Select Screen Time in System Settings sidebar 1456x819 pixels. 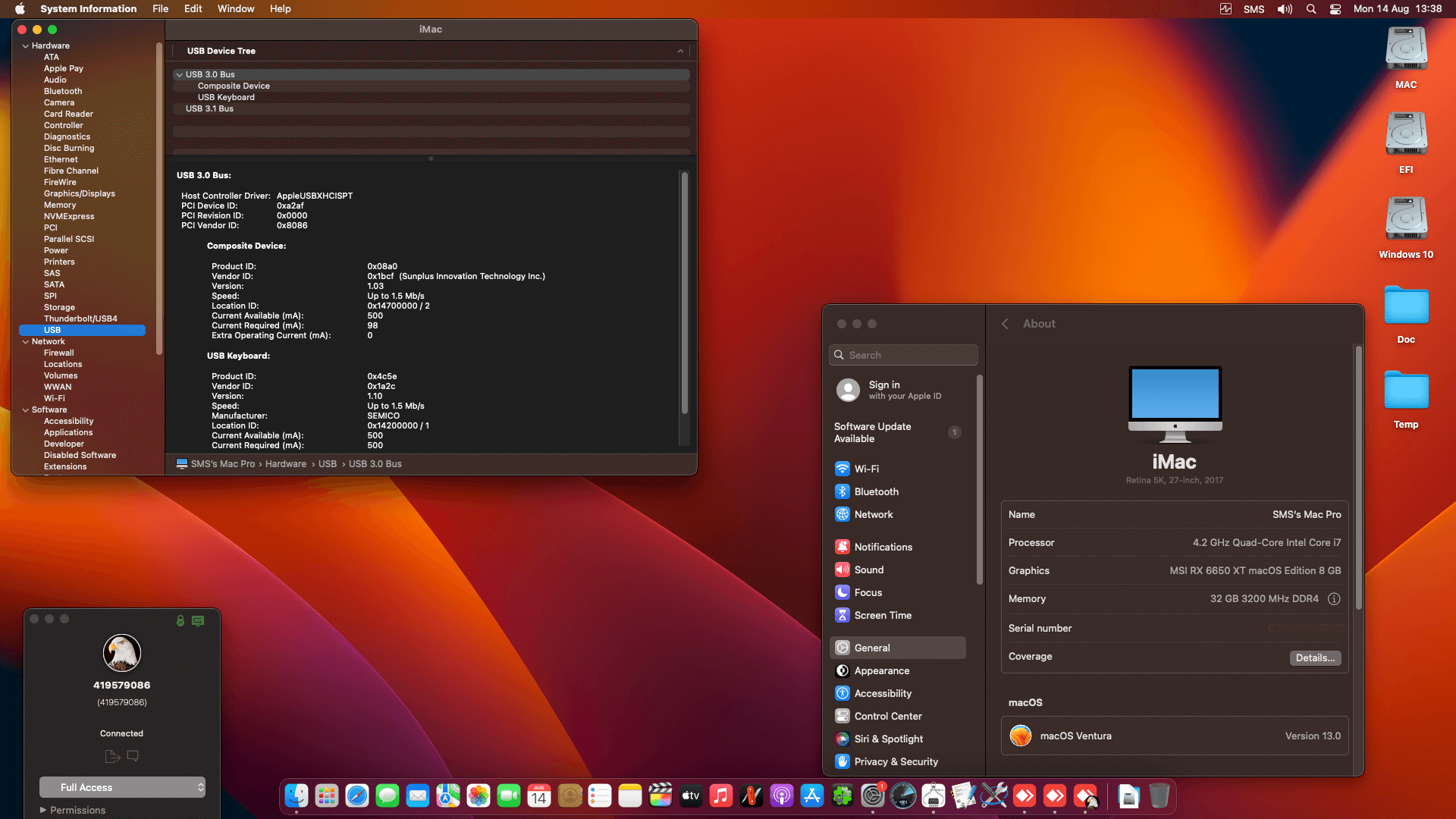[x=882, y=615]
